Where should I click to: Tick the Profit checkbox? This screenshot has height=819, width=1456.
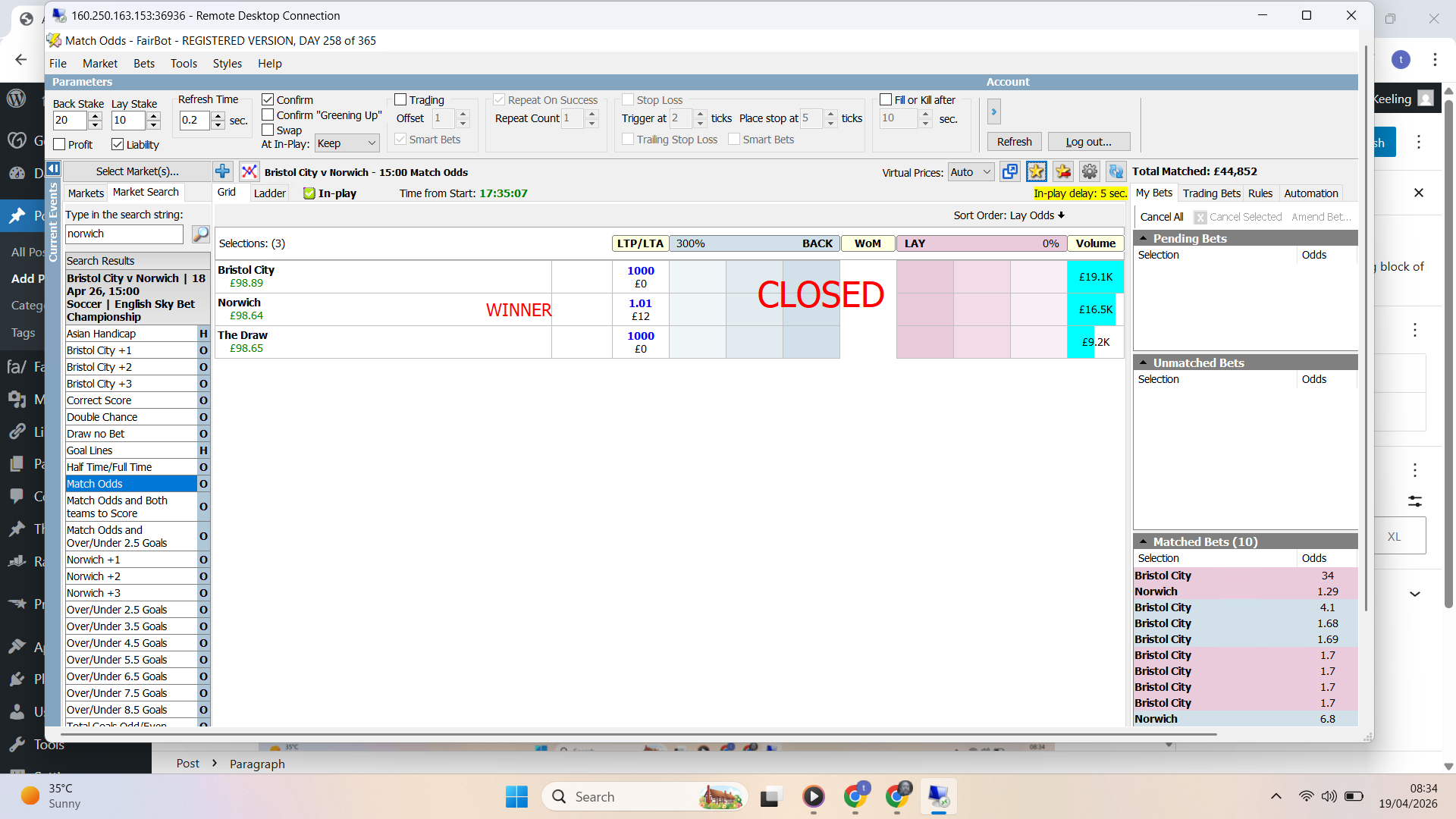60,145
